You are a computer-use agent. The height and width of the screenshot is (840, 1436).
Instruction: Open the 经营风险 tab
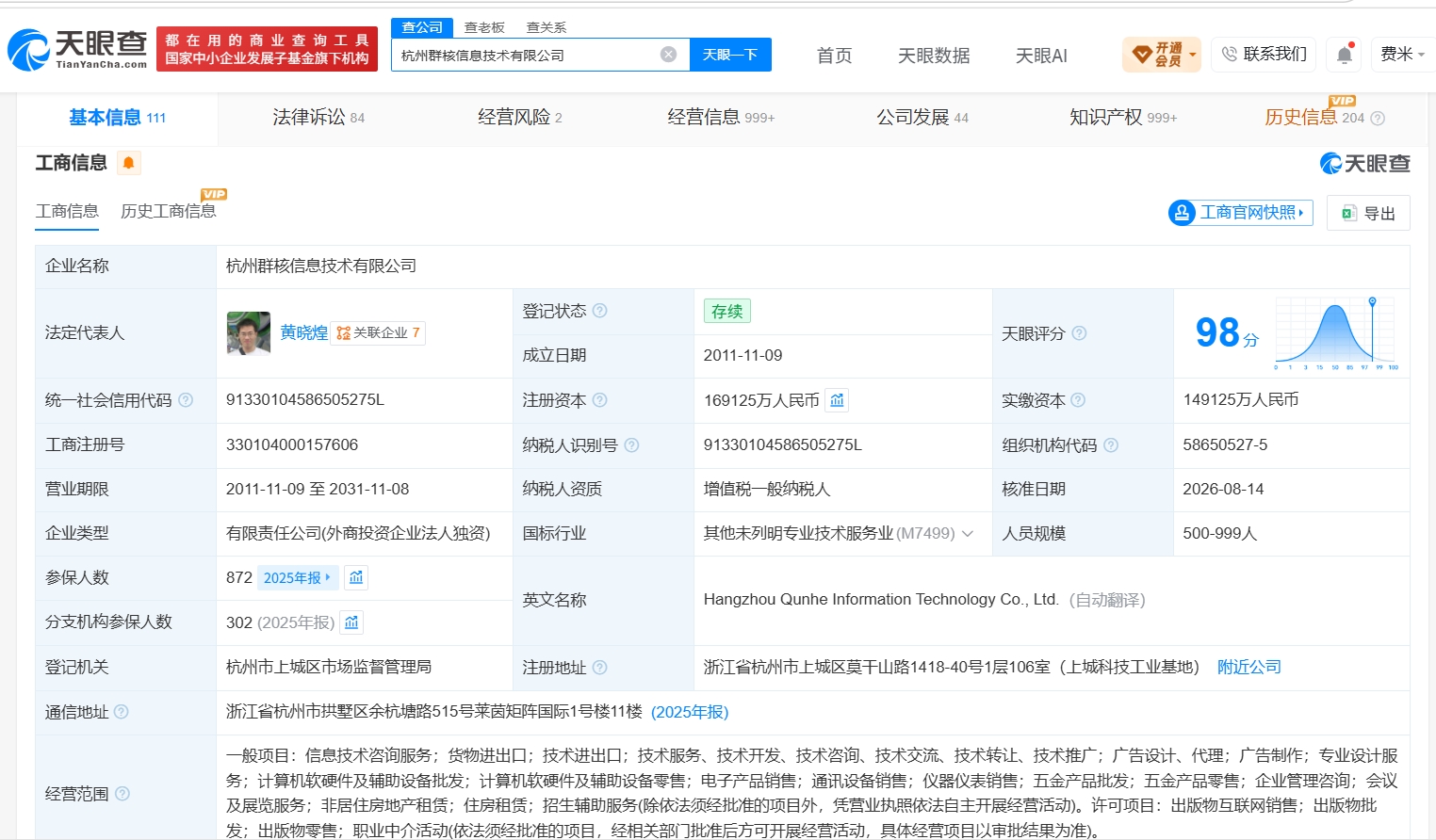coord(519,118)
